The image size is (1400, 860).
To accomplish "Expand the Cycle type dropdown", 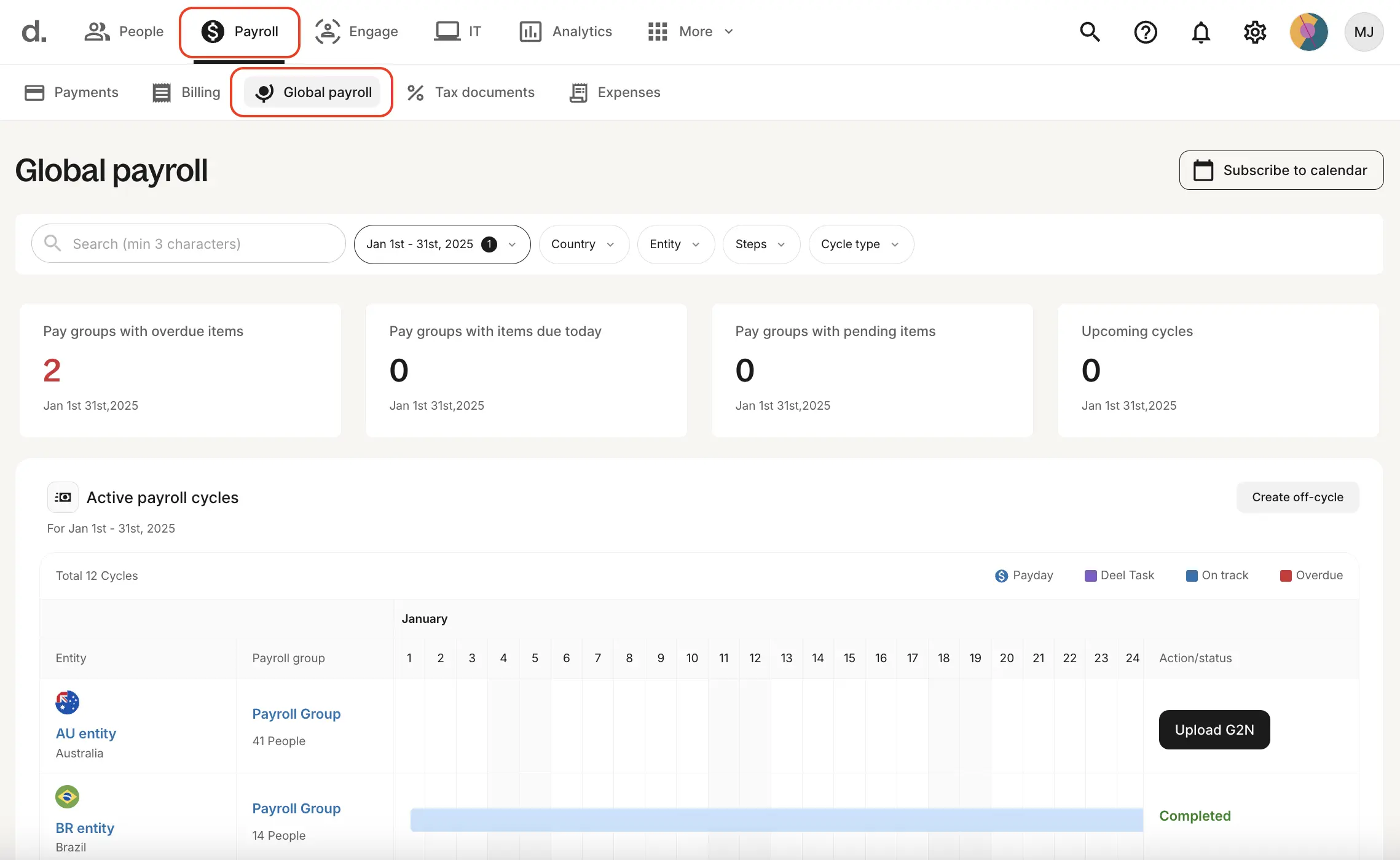I will [859, 244].
